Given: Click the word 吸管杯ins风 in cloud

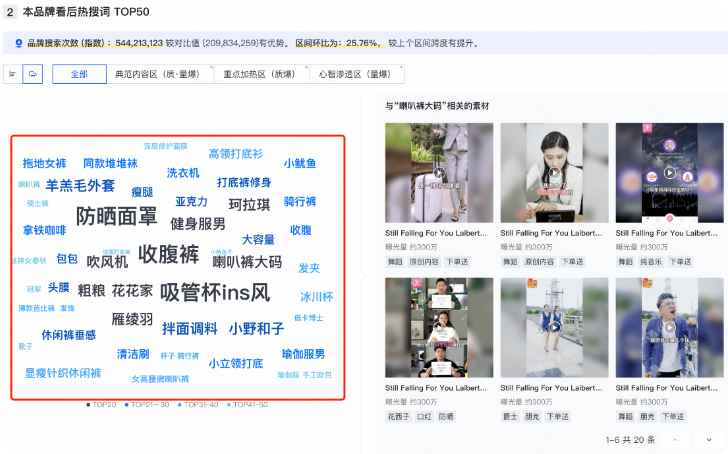Looking at the screenshot, I should point(215,292).
